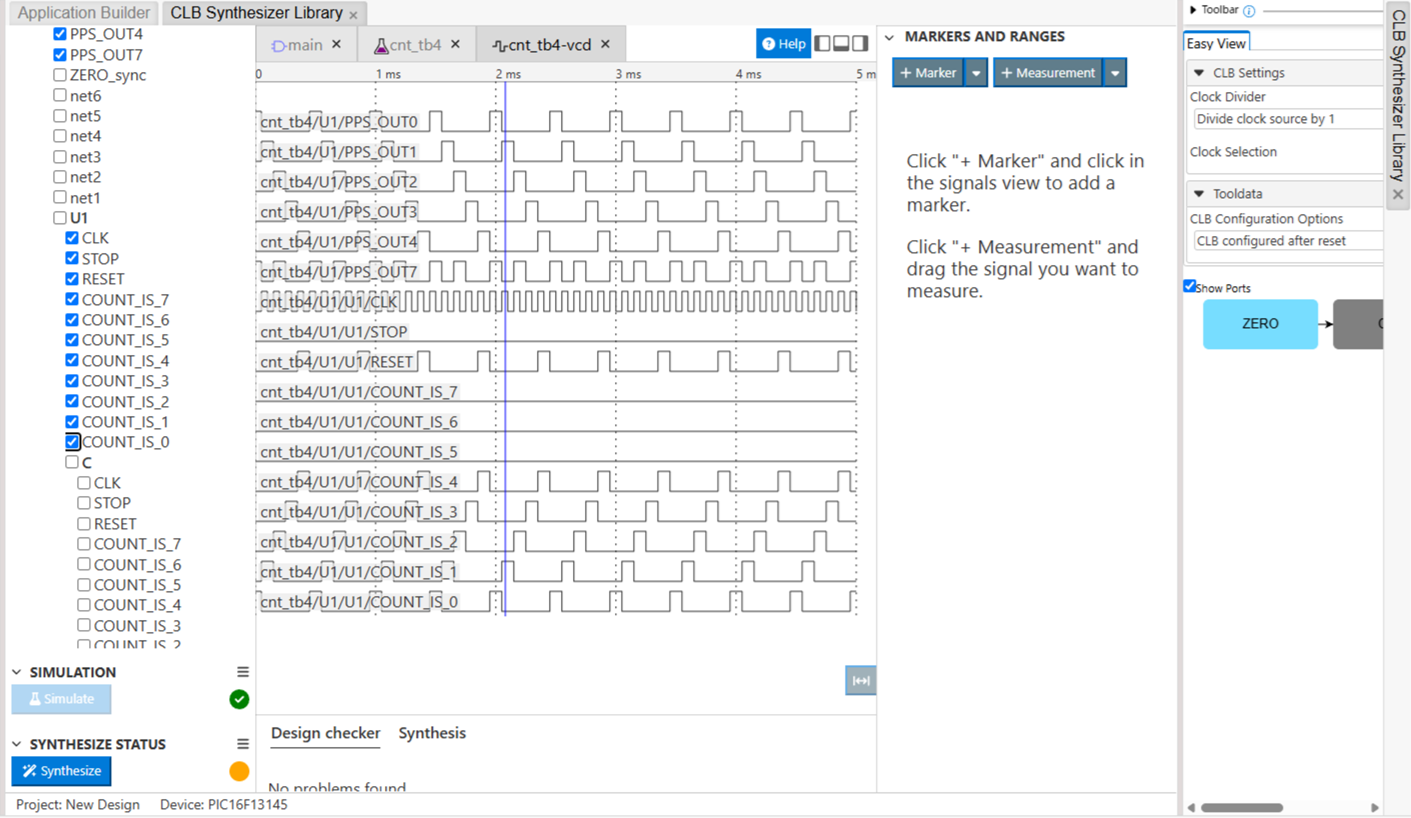
Task: Click the cnt_tb4/U1/U1/CLK waveform label
Action: click(x=329, y=302)
